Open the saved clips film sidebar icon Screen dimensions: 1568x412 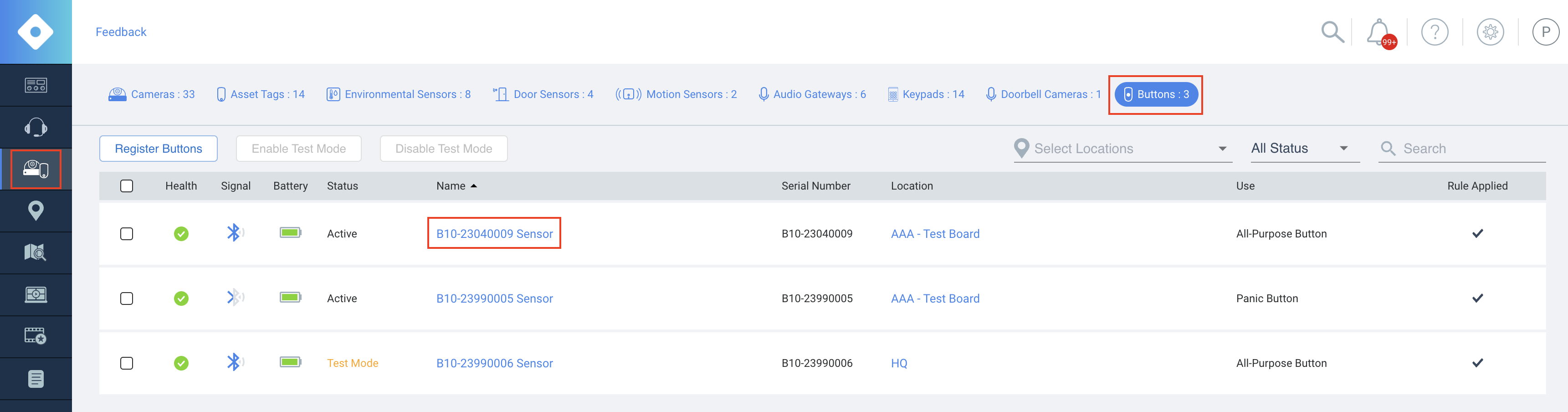click(36, 336)
